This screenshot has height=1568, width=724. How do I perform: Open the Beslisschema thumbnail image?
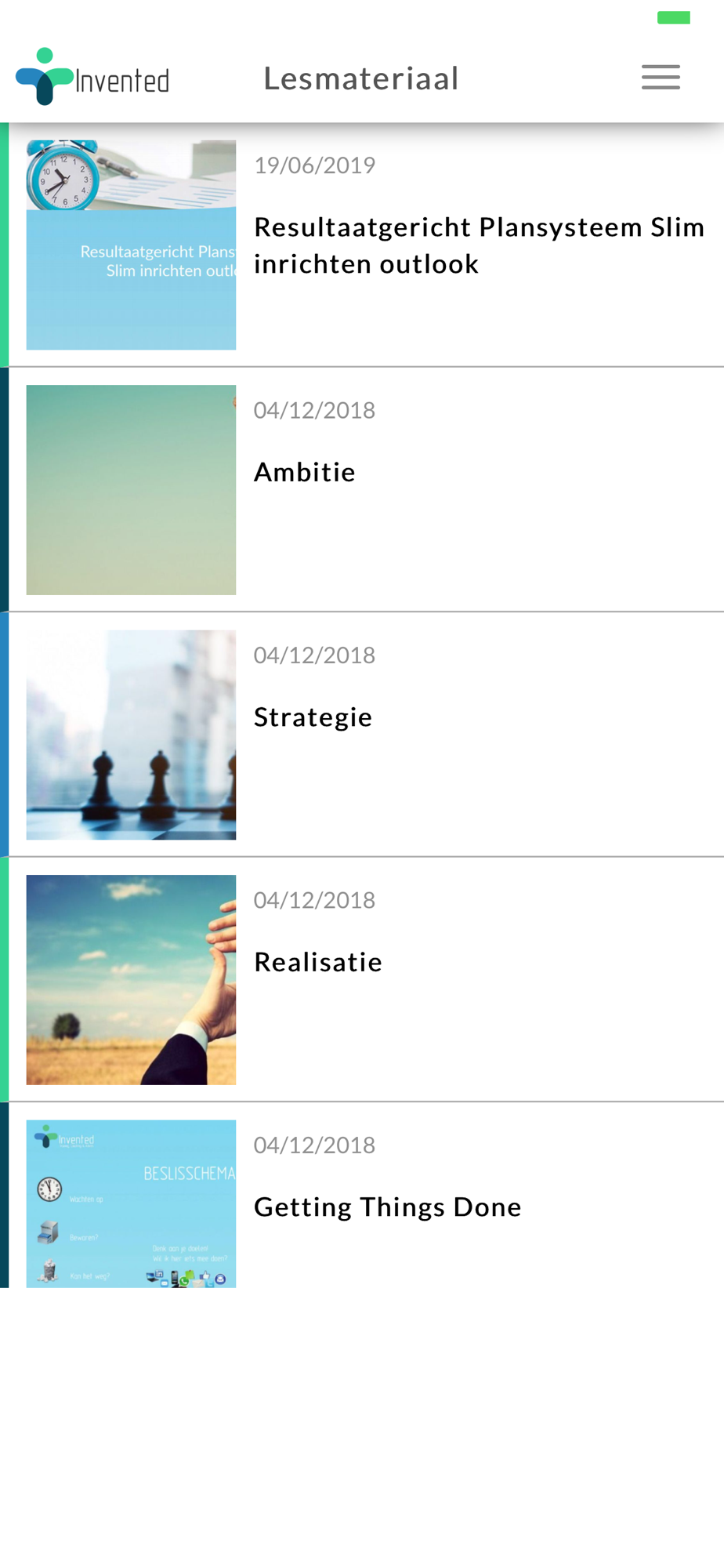[x=131, y=1203]
